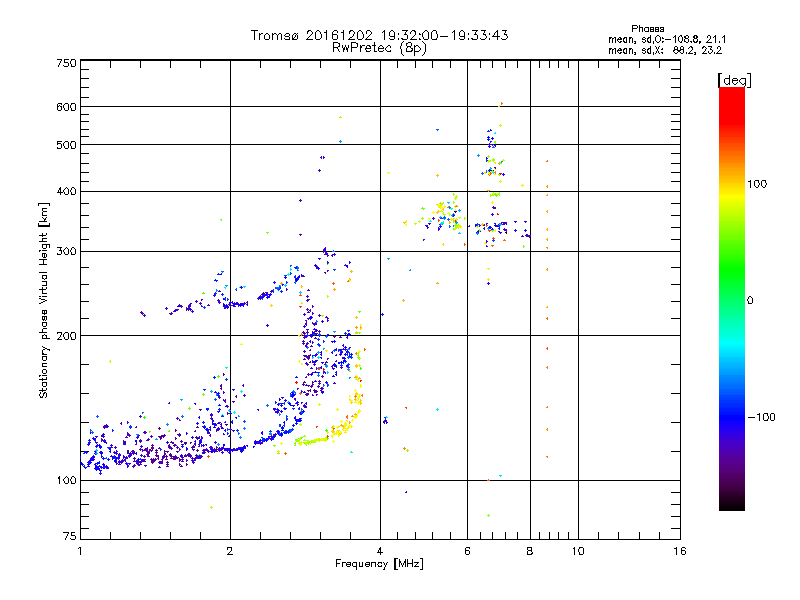
Task: Click the "8" label on the frequency axis
Action: [x=530, y=551]
